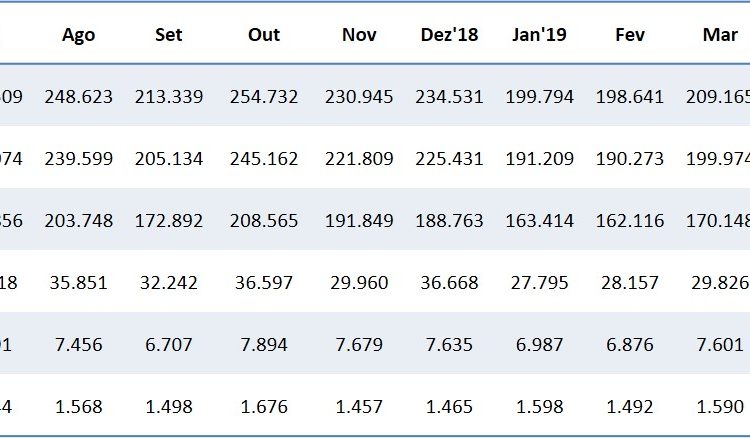Click the Fev column header

[x=629, y=35]
